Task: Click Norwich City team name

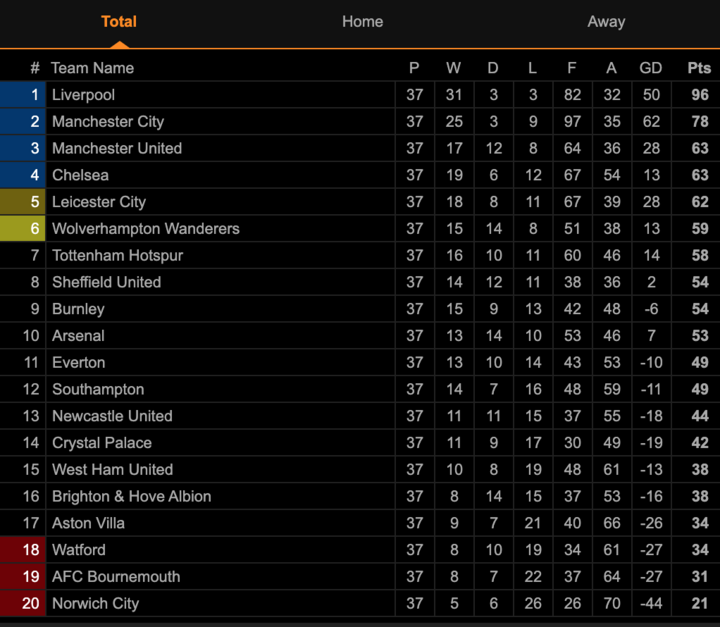Action: (96, 603)
